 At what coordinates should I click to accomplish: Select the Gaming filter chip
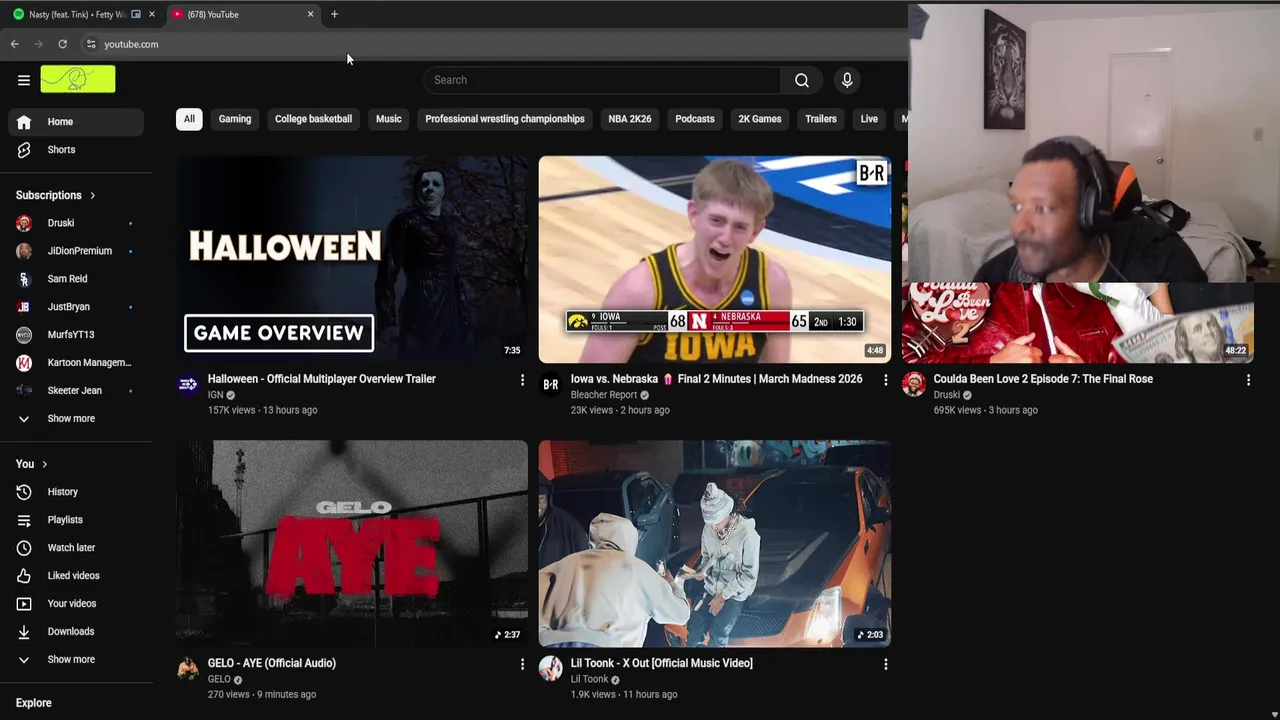[x=235, y=119]
